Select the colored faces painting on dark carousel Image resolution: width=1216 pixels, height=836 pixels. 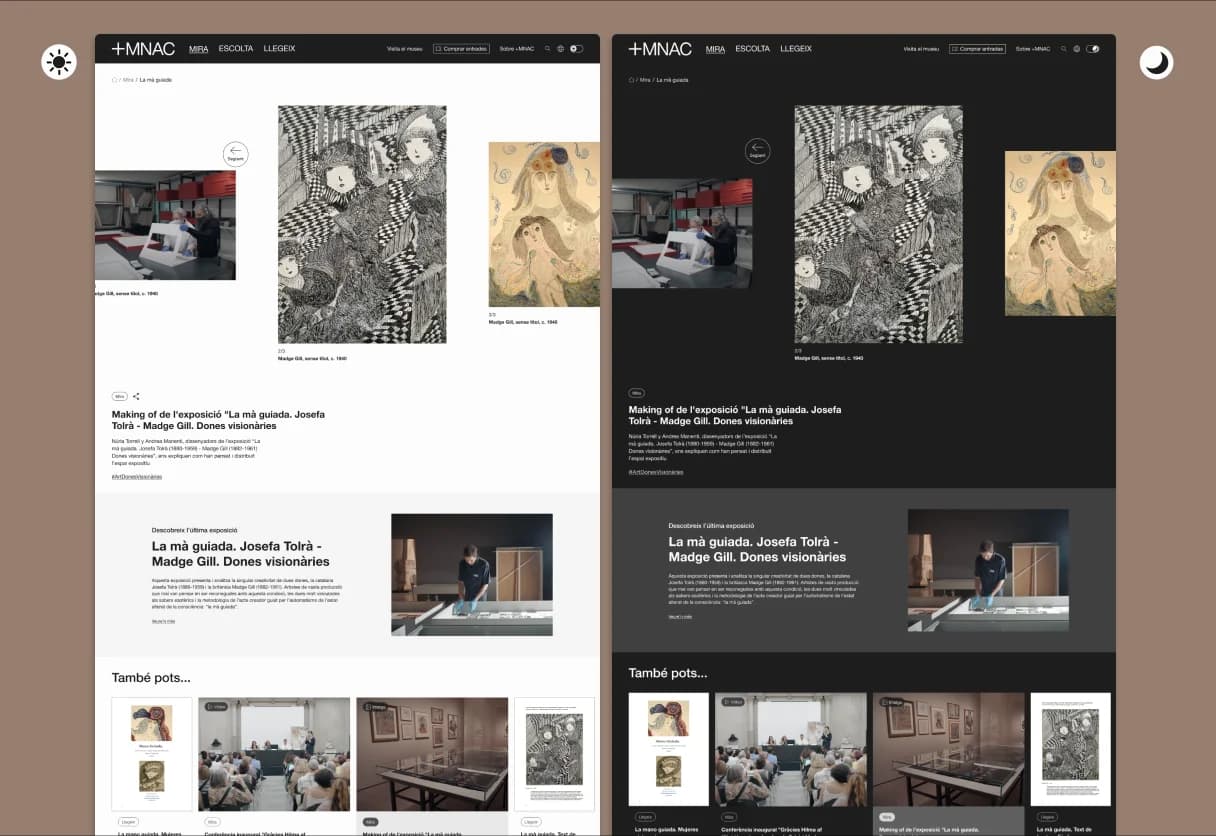pyautogui.click(x=1060, y=233)
